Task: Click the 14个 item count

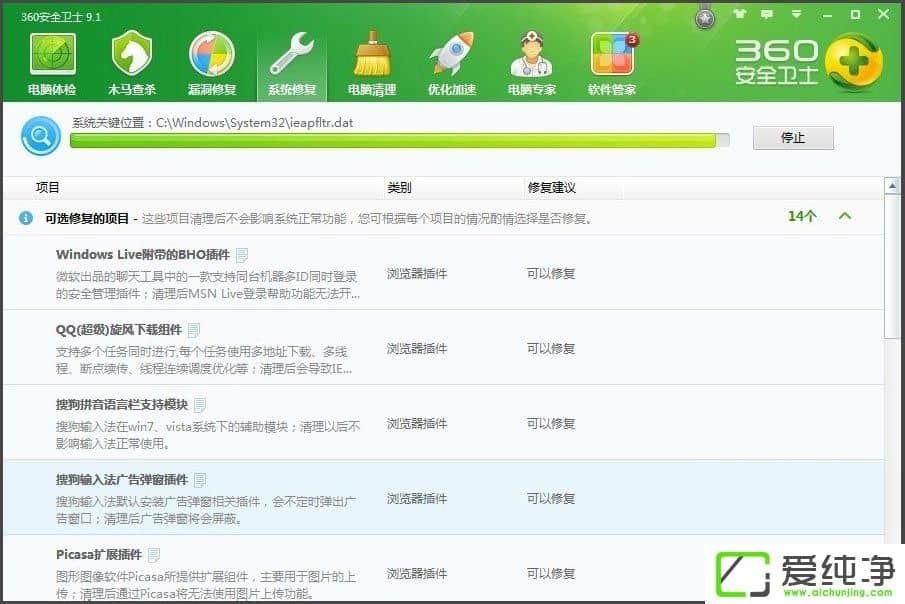Action: [802, 217]
